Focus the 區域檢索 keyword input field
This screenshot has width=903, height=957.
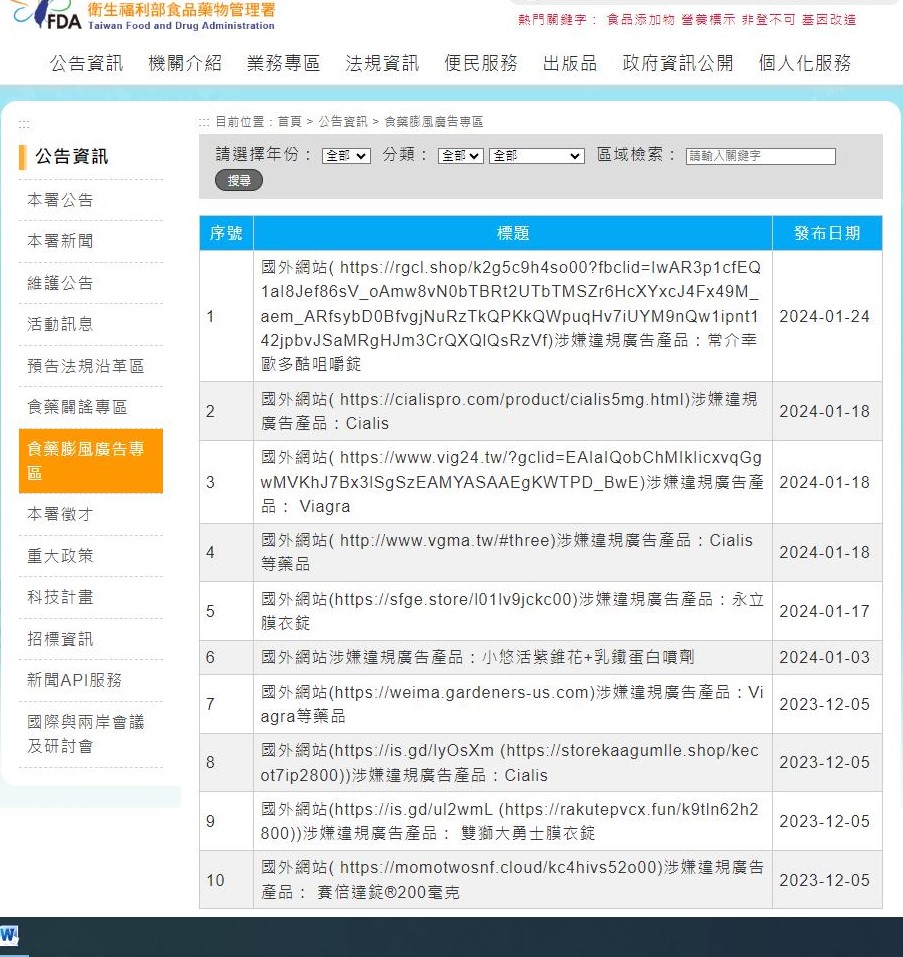click(x=760, y=156)
